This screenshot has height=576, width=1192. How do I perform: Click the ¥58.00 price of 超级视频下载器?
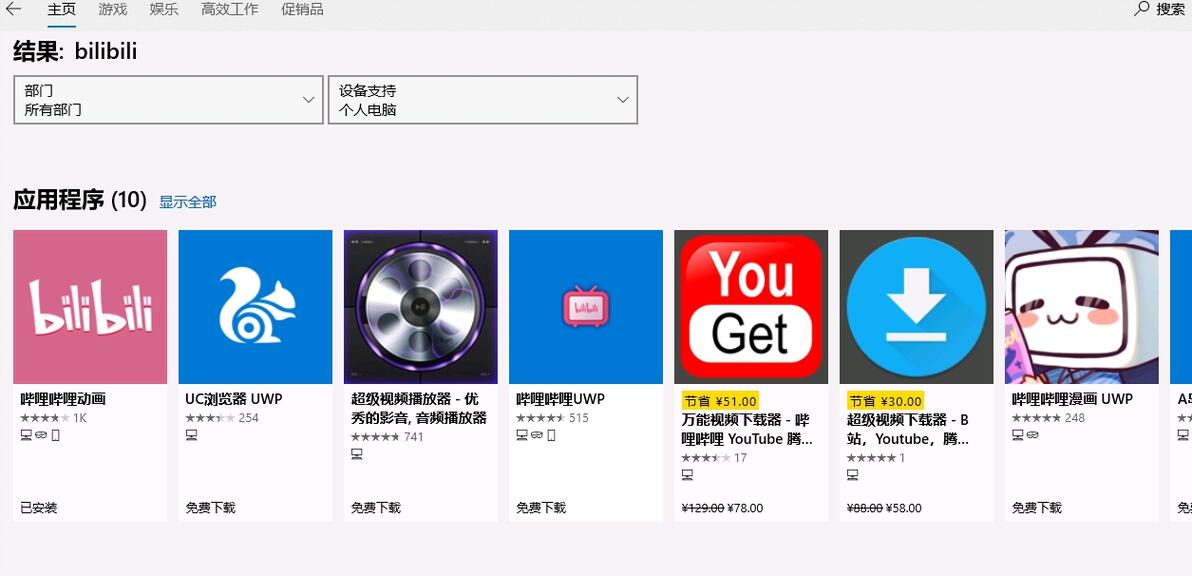pyautogui.click(x=904, y=508)
